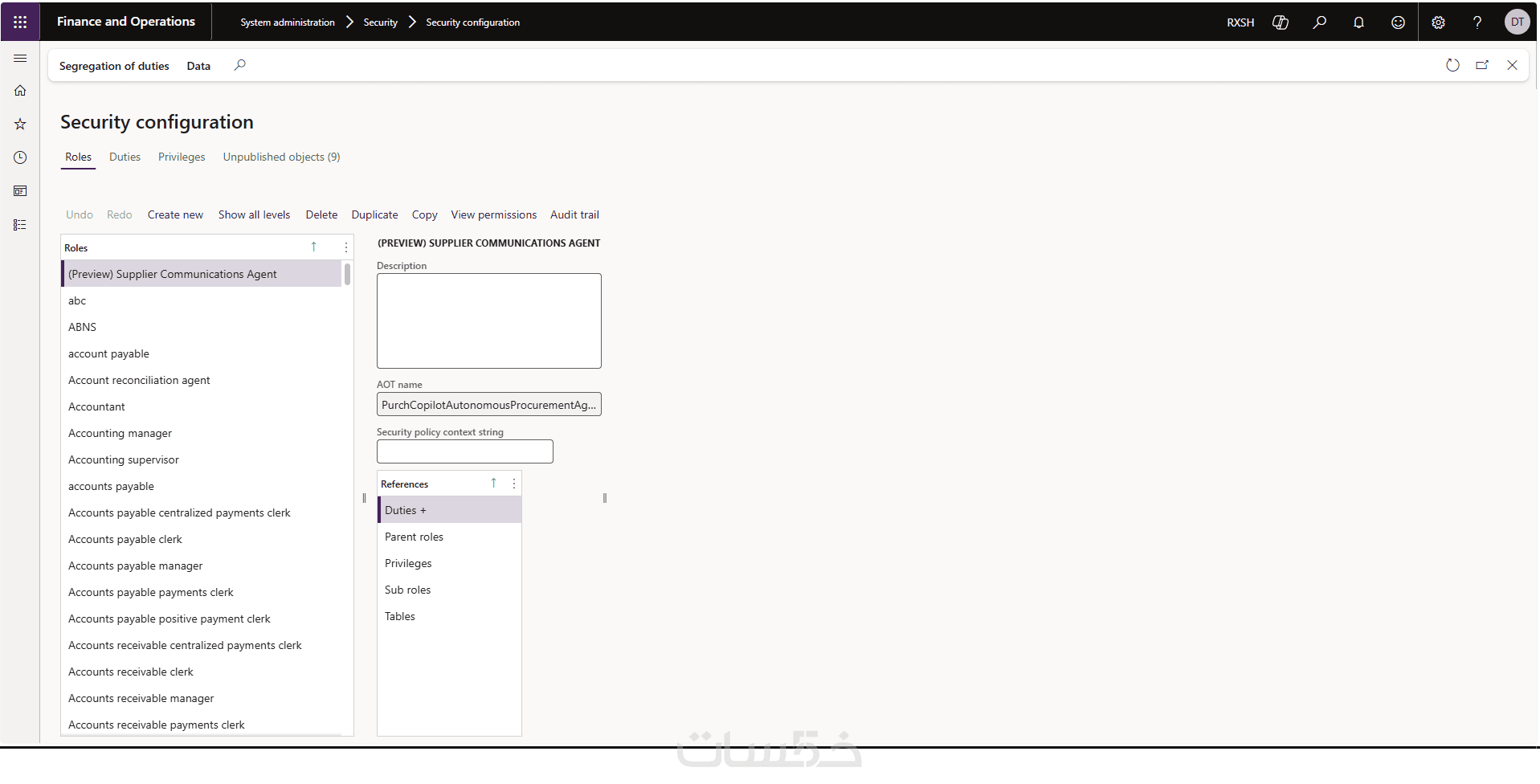Open help question mark icon
The width and height of the screenshot is (1540, 784).
(1477, 22)
